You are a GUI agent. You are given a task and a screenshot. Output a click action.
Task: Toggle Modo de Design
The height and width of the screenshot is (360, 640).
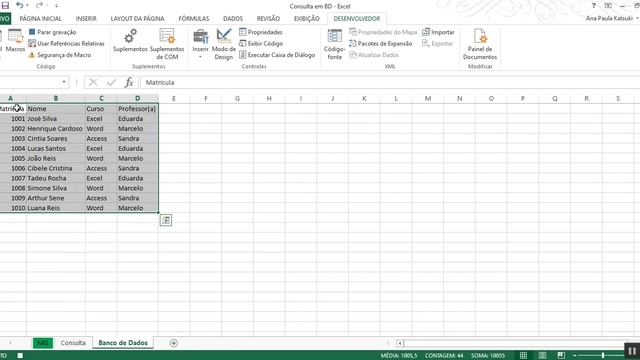tap(224, 44)
